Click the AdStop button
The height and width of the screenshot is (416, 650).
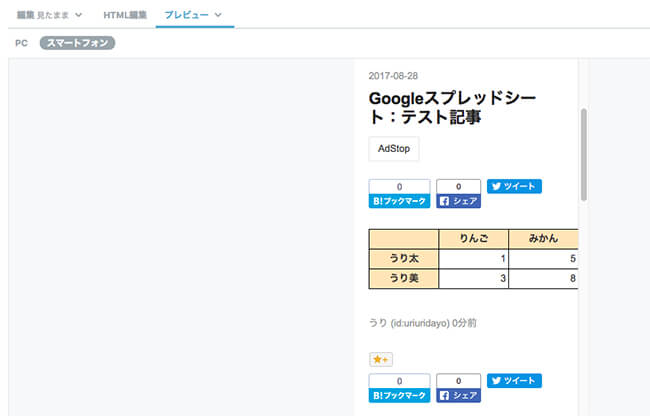394,148
